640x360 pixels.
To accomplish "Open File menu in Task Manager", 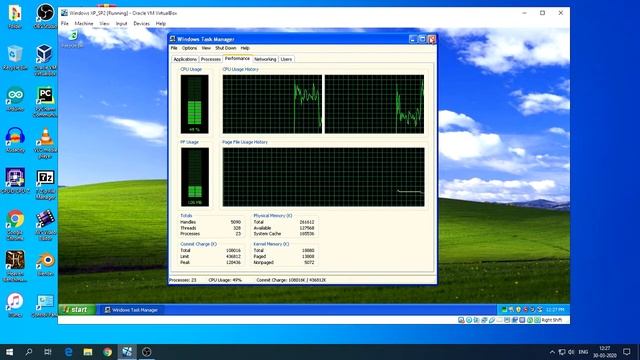I will click(174, 48).
